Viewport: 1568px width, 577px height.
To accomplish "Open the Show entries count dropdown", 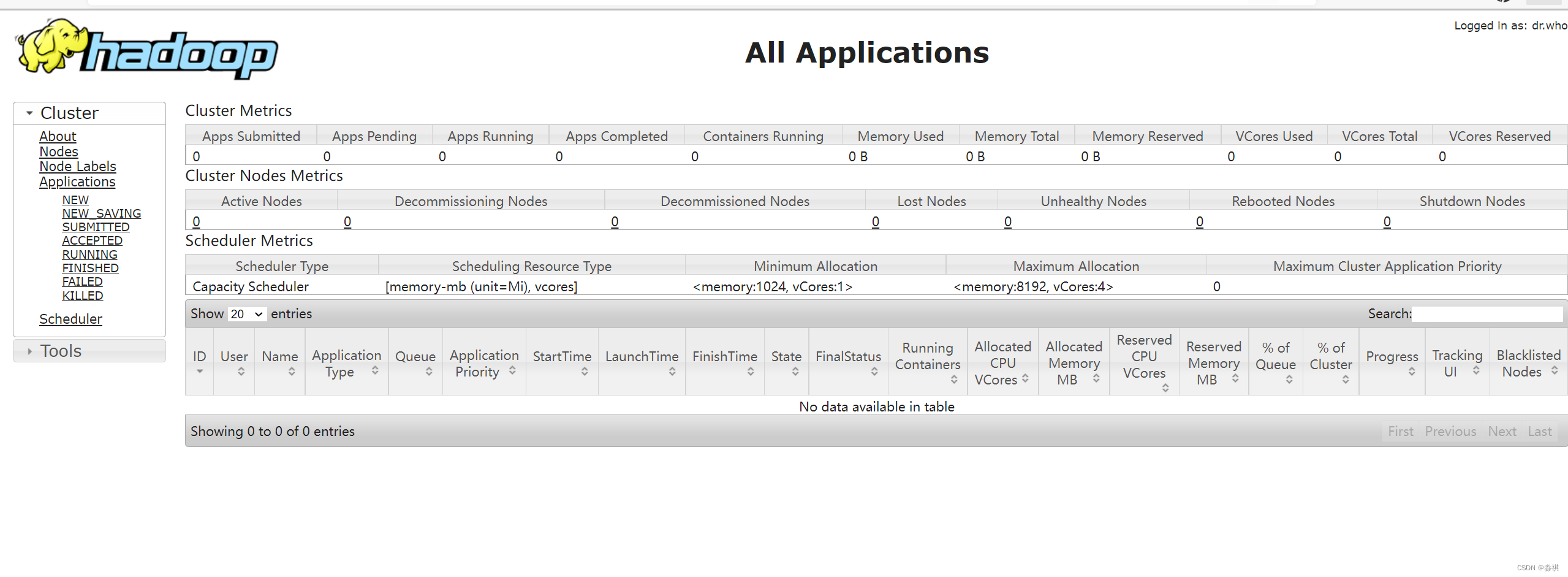I will point(246,314).
